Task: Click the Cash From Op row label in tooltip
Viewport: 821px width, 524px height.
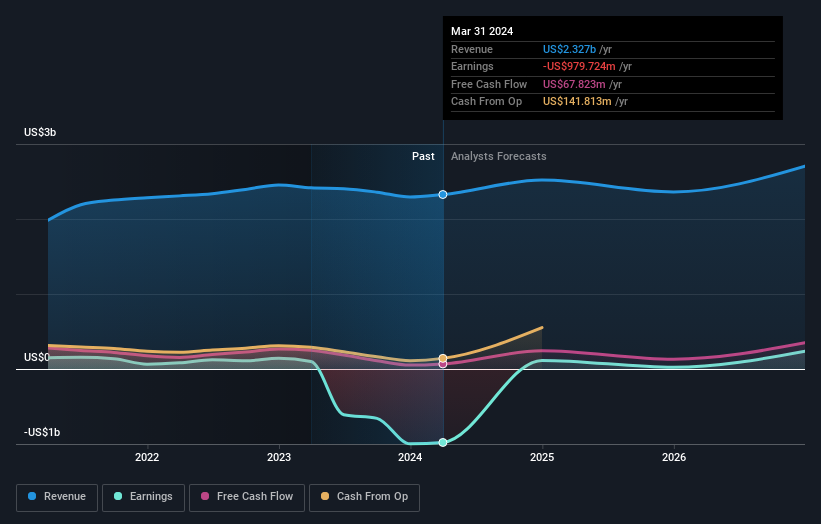Action: click(486, 102)
